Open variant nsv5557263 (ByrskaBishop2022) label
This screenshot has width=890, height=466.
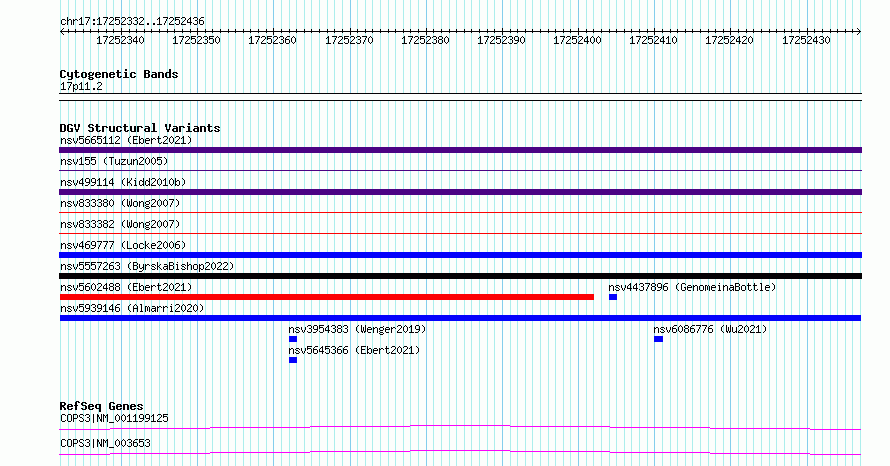coord(147,266)
